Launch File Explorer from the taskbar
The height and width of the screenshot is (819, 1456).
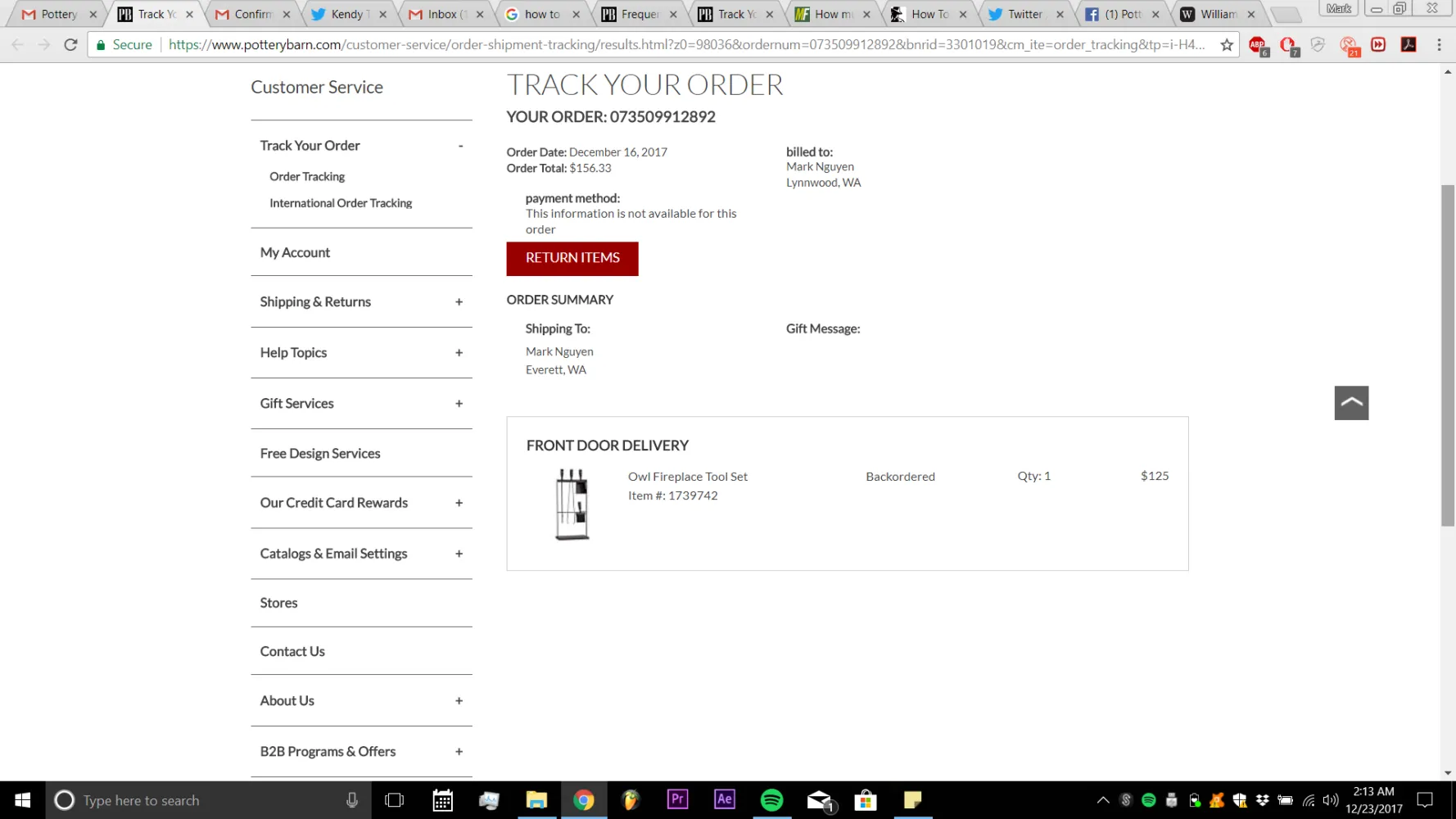click(x=536, y=800)
